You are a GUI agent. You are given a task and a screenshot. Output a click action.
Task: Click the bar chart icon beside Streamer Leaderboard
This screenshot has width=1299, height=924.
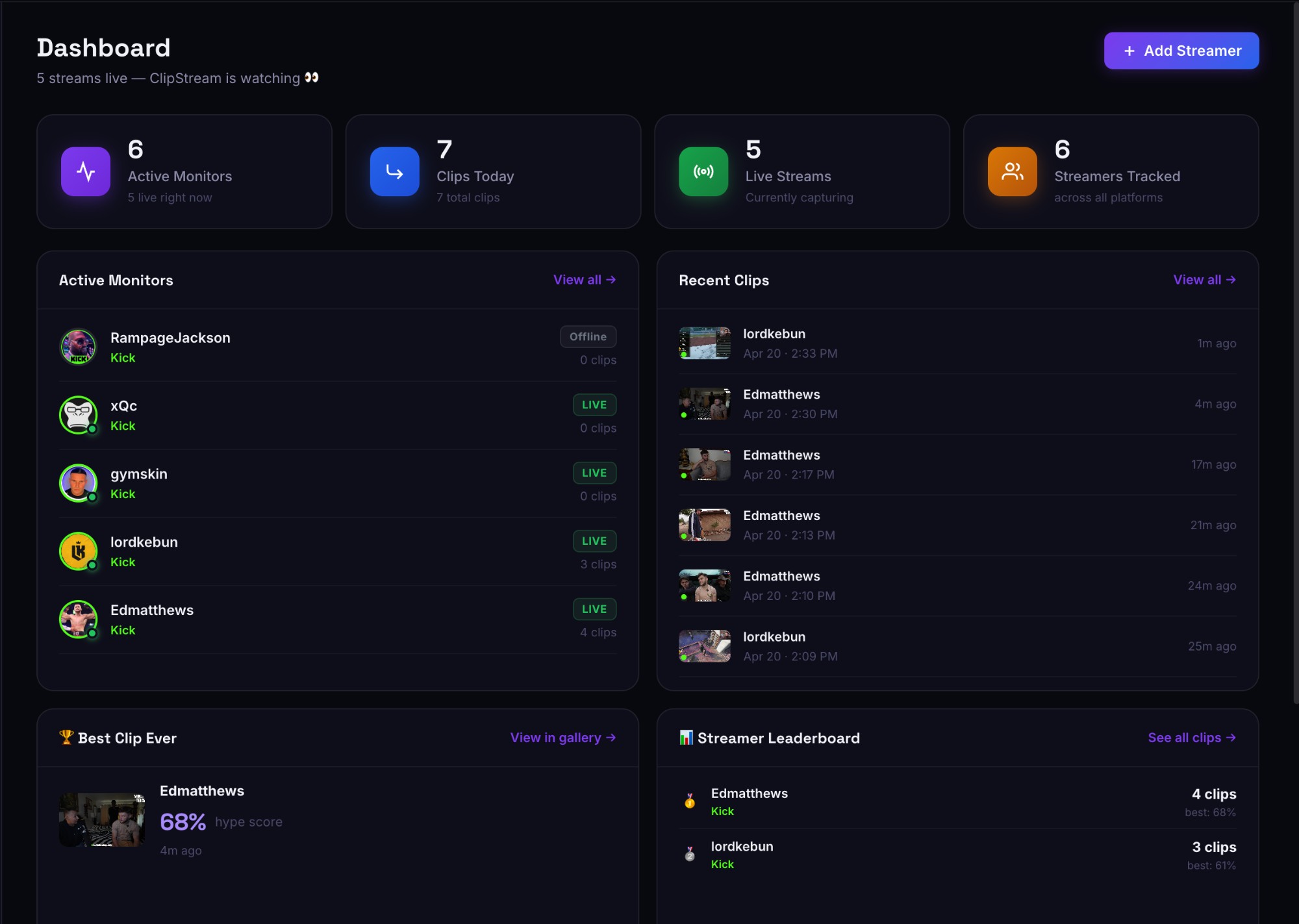685,737
